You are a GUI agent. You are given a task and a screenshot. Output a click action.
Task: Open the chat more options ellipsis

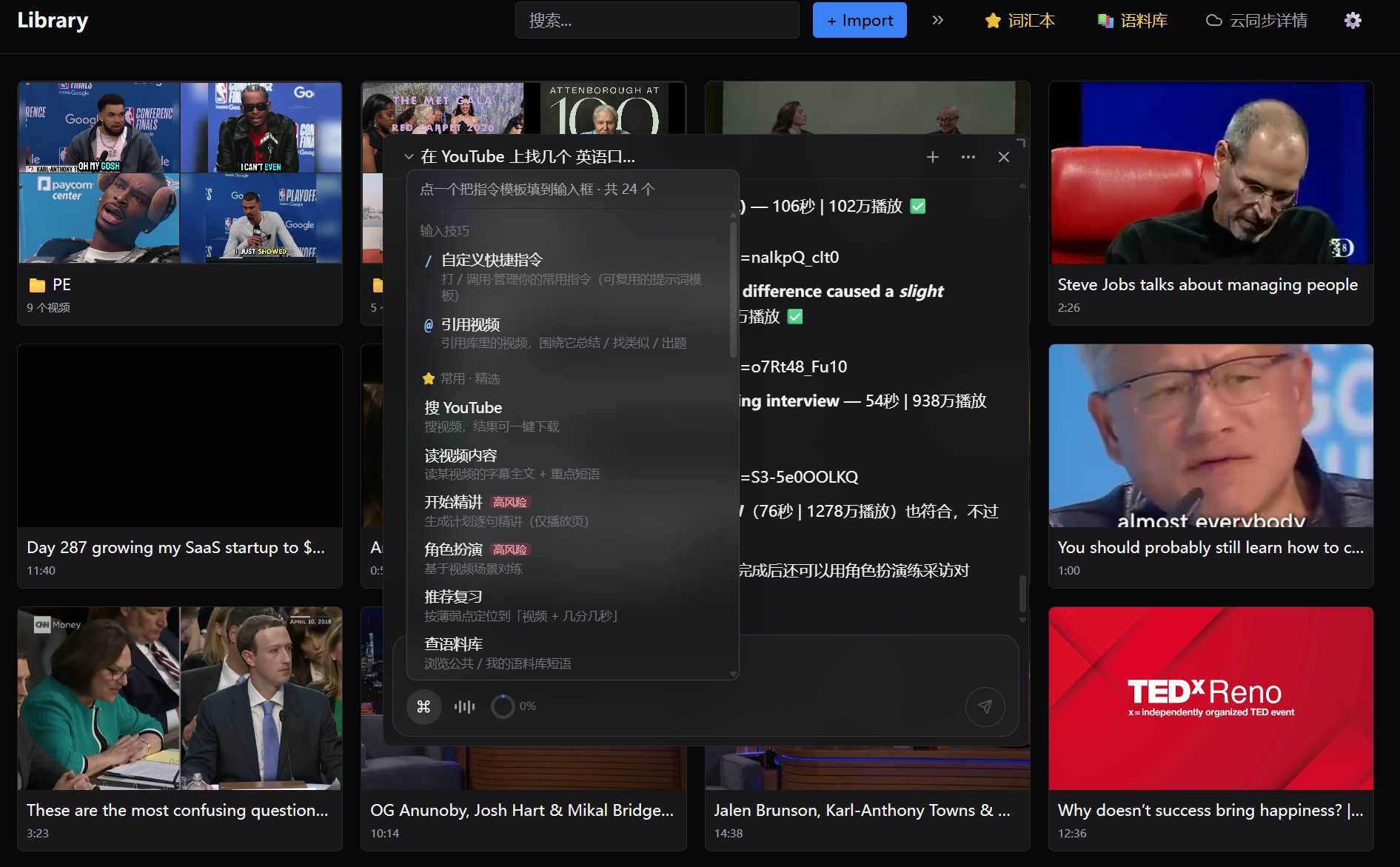[x=968, y=157]
